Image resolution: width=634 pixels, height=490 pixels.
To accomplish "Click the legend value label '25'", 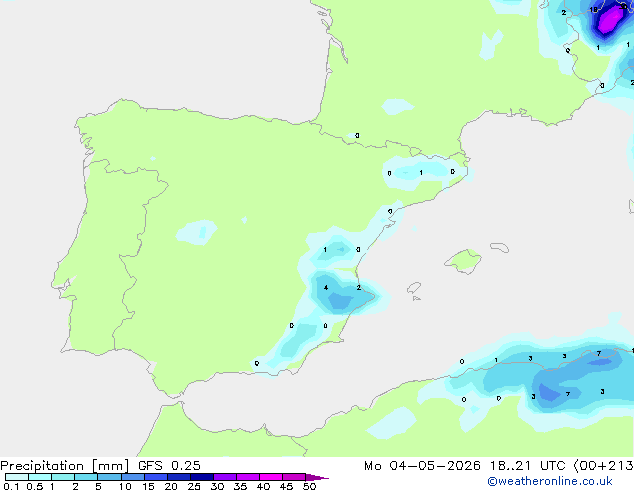I will pyautogui.click(x=194, y=486).
